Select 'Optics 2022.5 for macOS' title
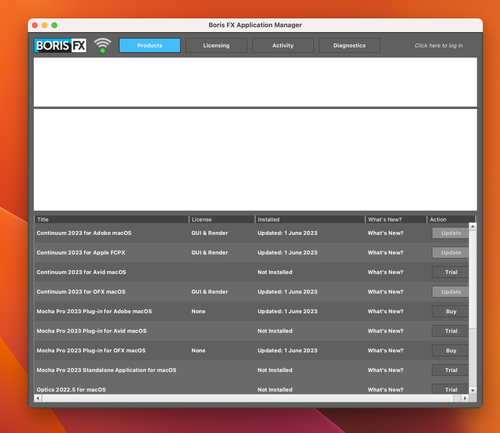This screenshot has height=433, width=500. 71,389
